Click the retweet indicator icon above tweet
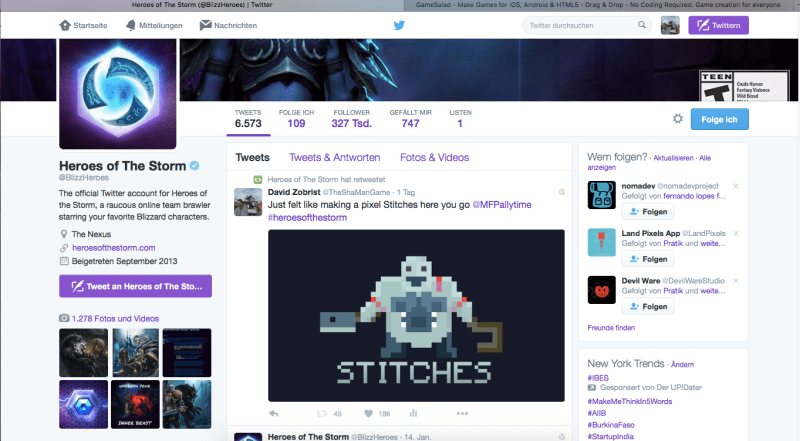 point(258,179)
